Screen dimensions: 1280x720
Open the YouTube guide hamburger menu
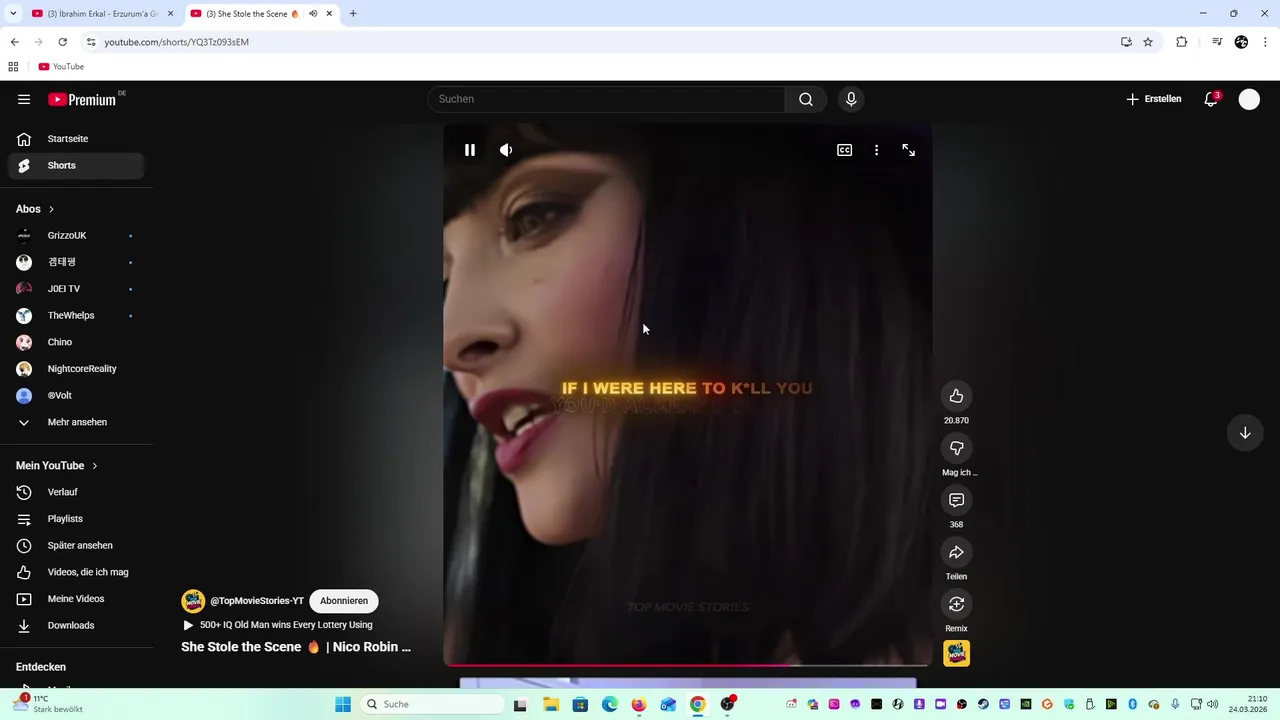click(24, 99)
